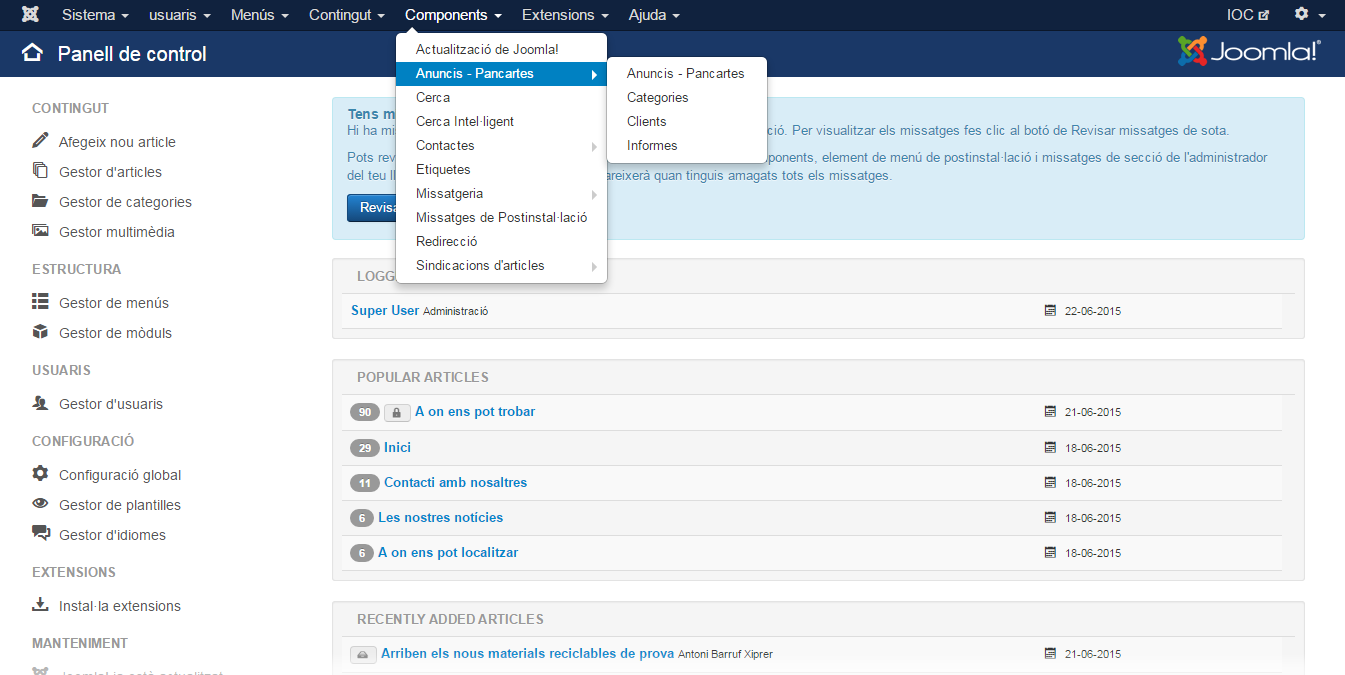
Task: Click the Joomla logo icon in top bar
Action: 31,15
